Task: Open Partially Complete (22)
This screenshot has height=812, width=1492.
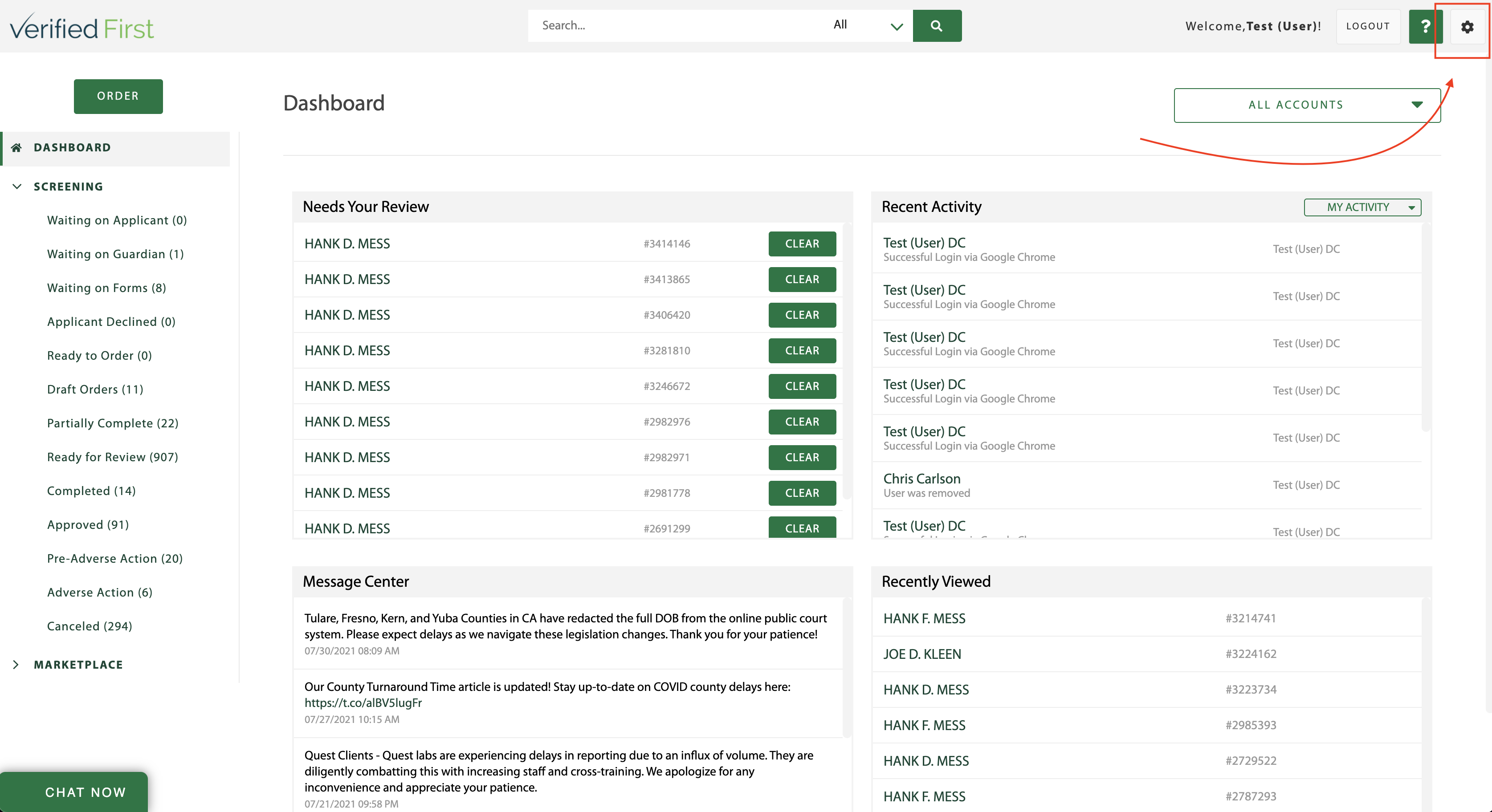Action: pyautogui.click(x=113, y=424)
